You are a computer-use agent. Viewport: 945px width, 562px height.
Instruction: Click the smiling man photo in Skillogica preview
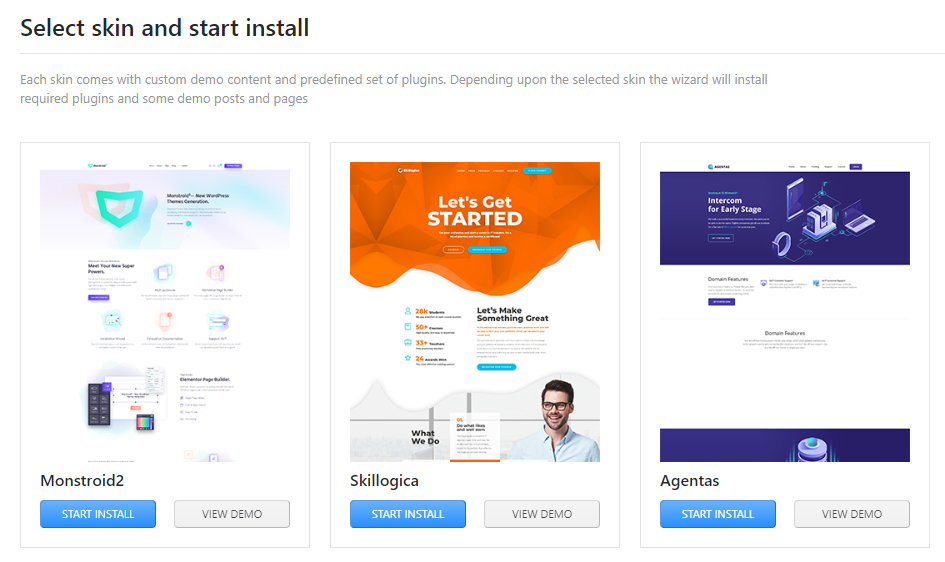[x=558, y=422]
